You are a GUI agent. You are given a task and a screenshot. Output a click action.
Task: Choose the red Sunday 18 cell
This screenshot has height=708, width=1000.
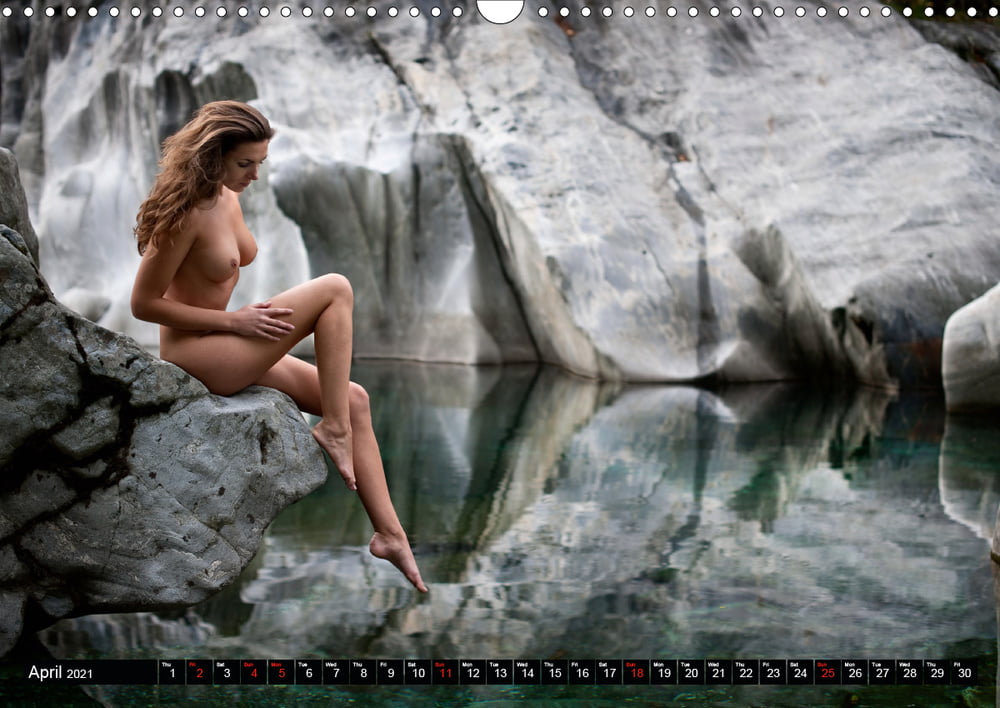click(x=635, y=672)
